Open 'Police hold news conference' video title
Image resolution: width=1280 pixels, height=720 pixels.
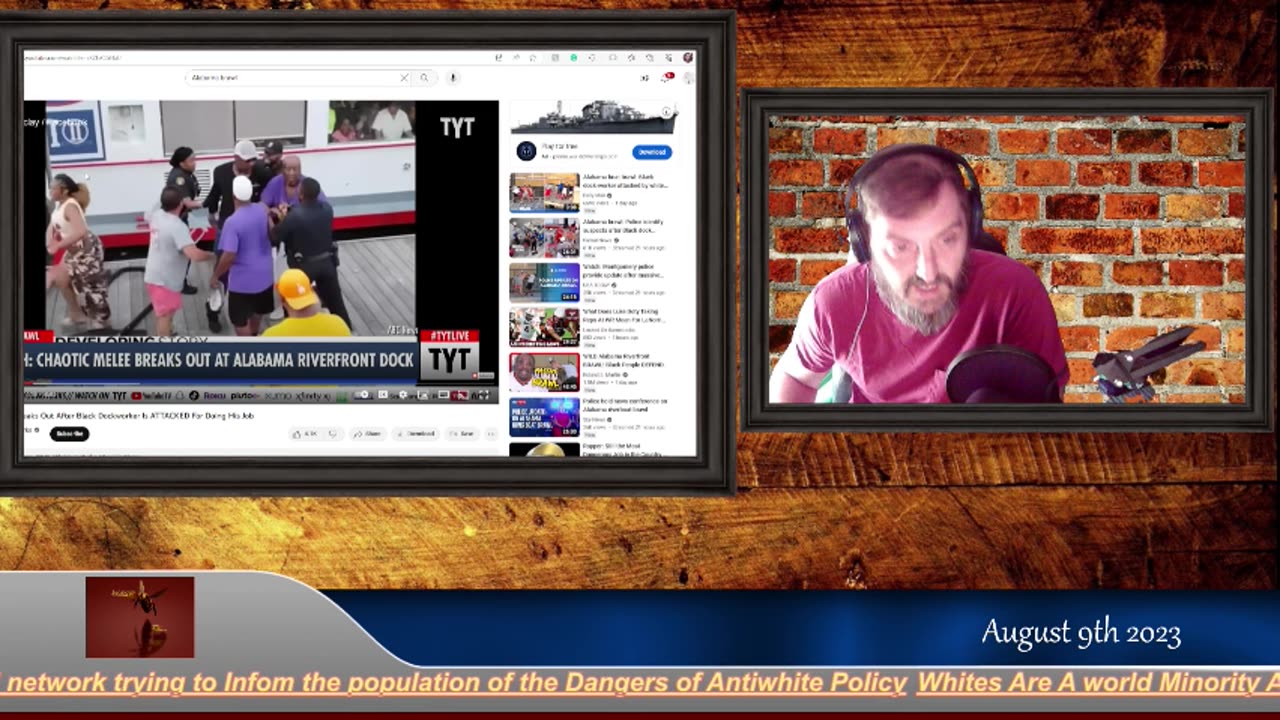tap(625, 405)
